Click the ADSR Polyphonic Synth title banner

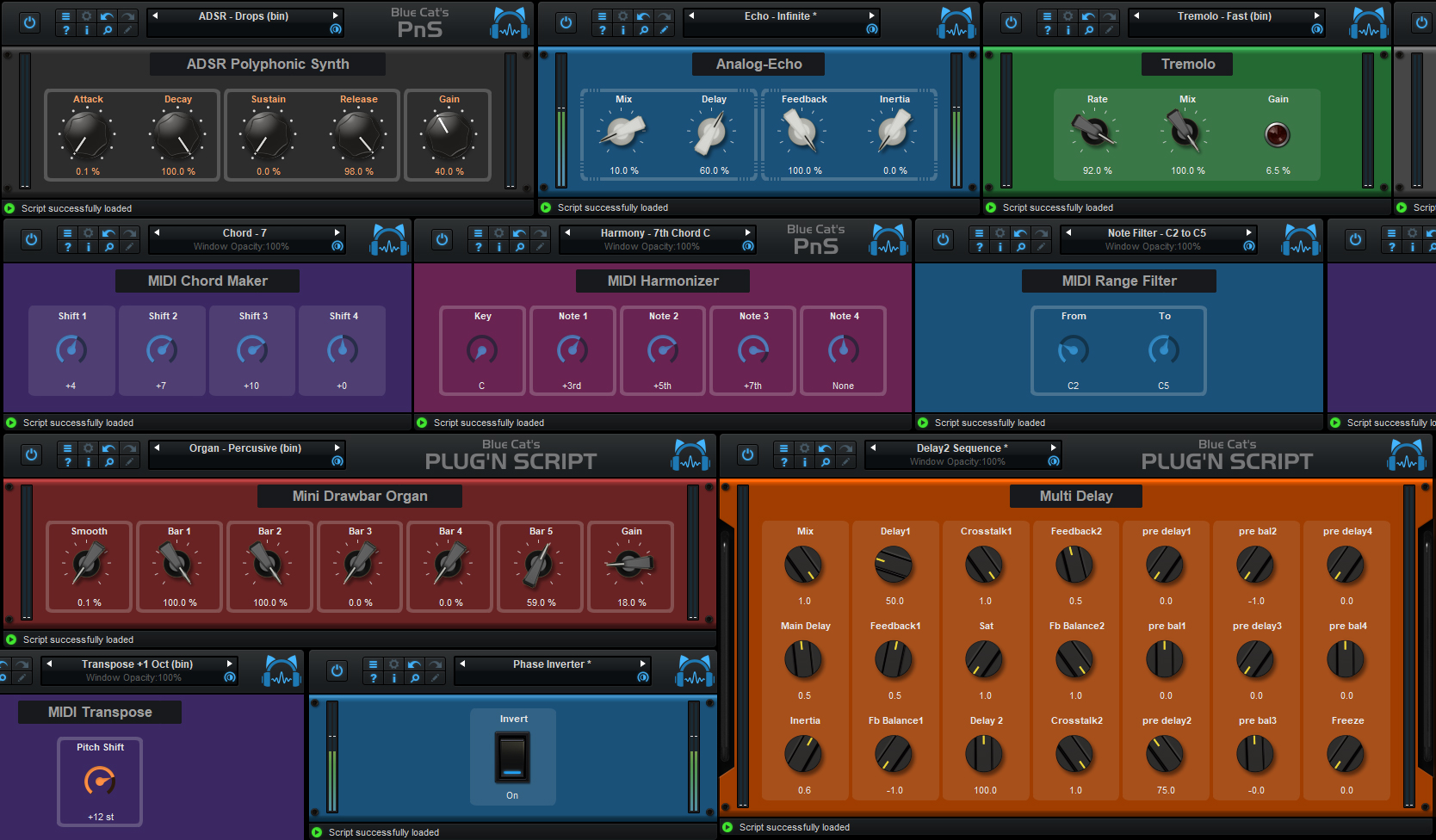267,64
